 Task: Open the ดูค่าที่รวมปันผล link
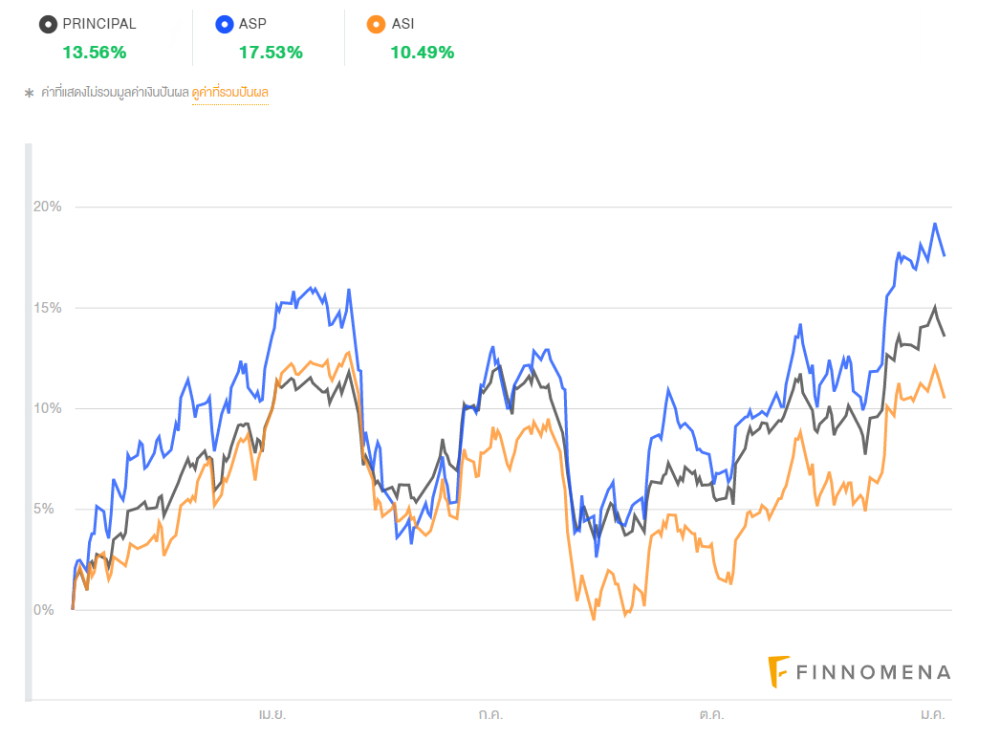230,93
